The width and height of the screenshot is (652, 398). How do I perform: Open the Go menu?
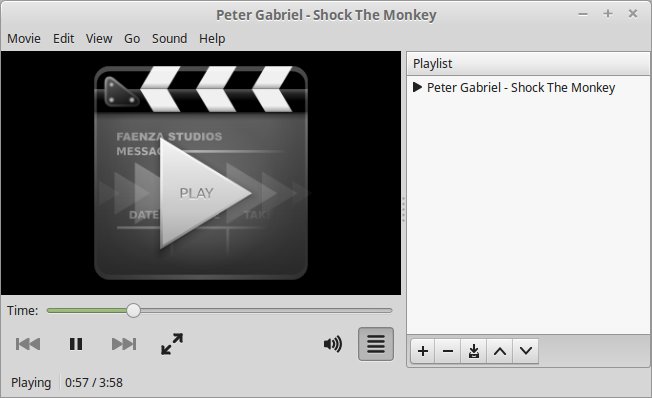click(x=132, y=39)
